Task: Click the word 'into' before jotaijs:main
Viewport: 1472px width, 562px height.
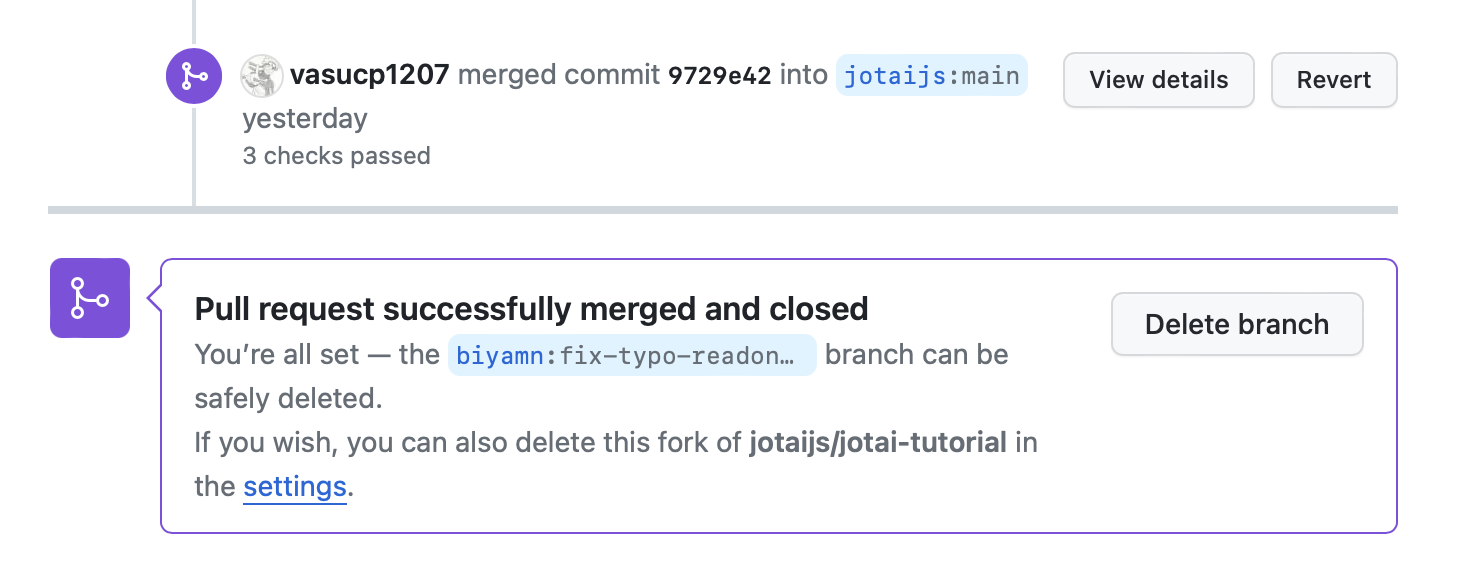Action: [x=803, y=75]
